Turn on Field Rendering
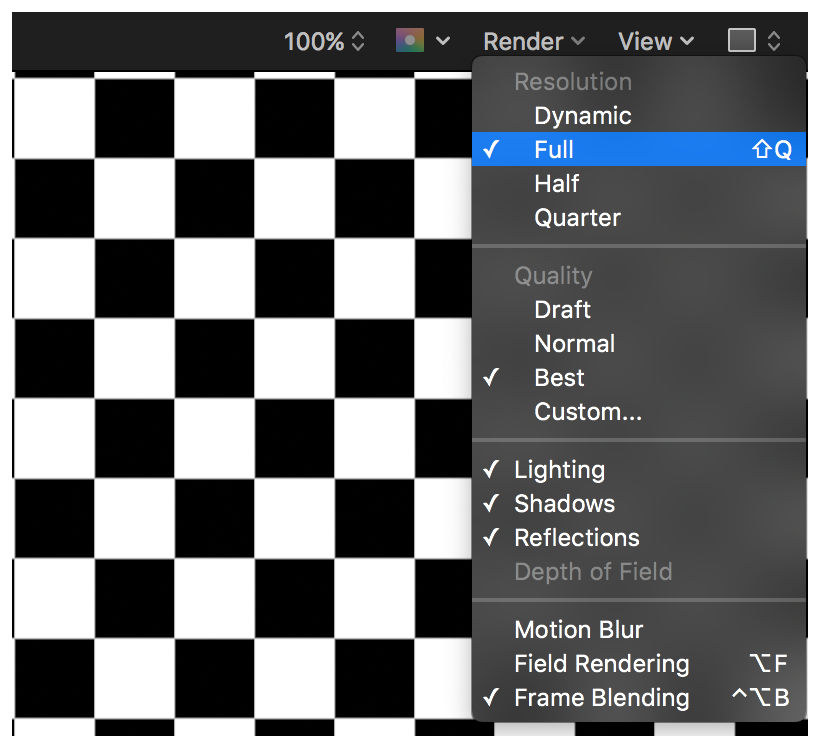820x748 pixels. (601, 664)
